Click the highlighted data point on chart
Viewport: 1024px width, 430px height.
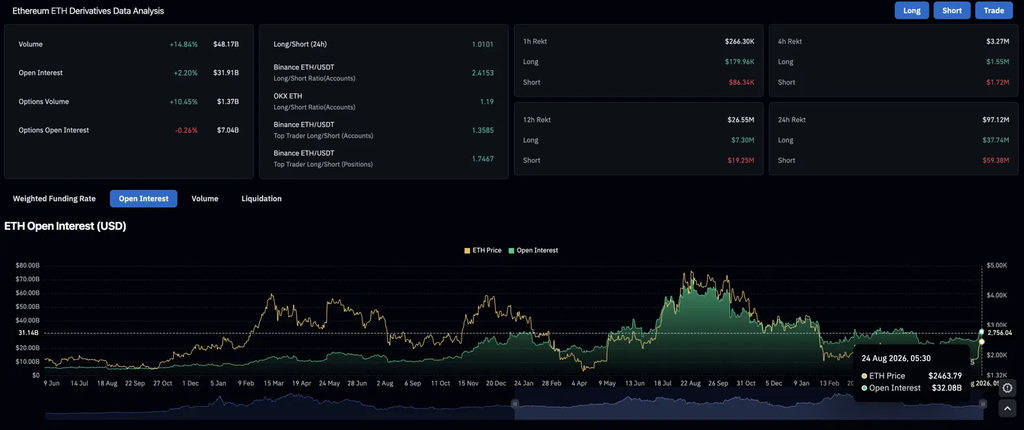[x=981, y=333]
